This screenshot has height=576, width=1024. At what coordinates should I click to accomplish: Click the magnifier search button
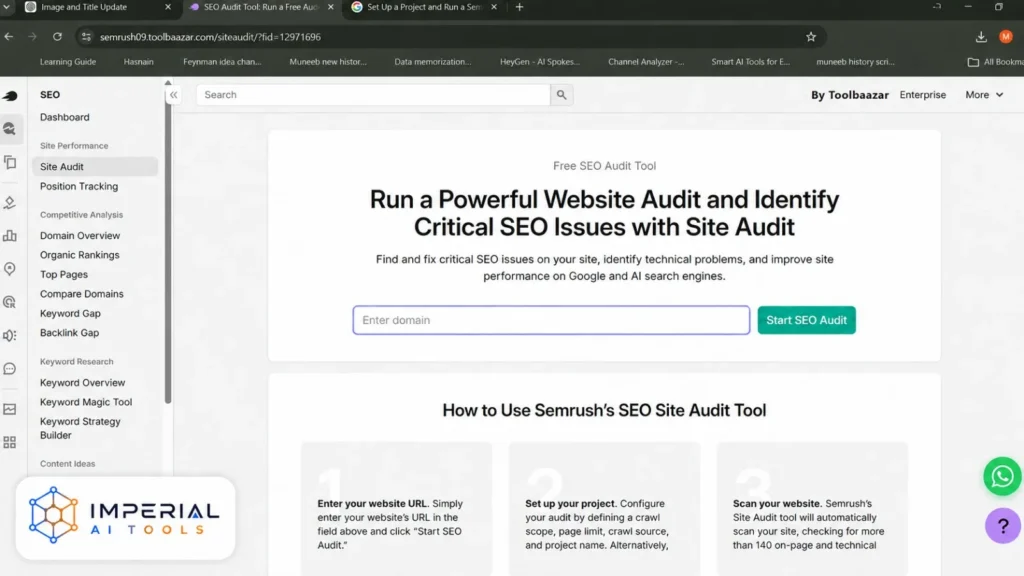click(561, 95)
